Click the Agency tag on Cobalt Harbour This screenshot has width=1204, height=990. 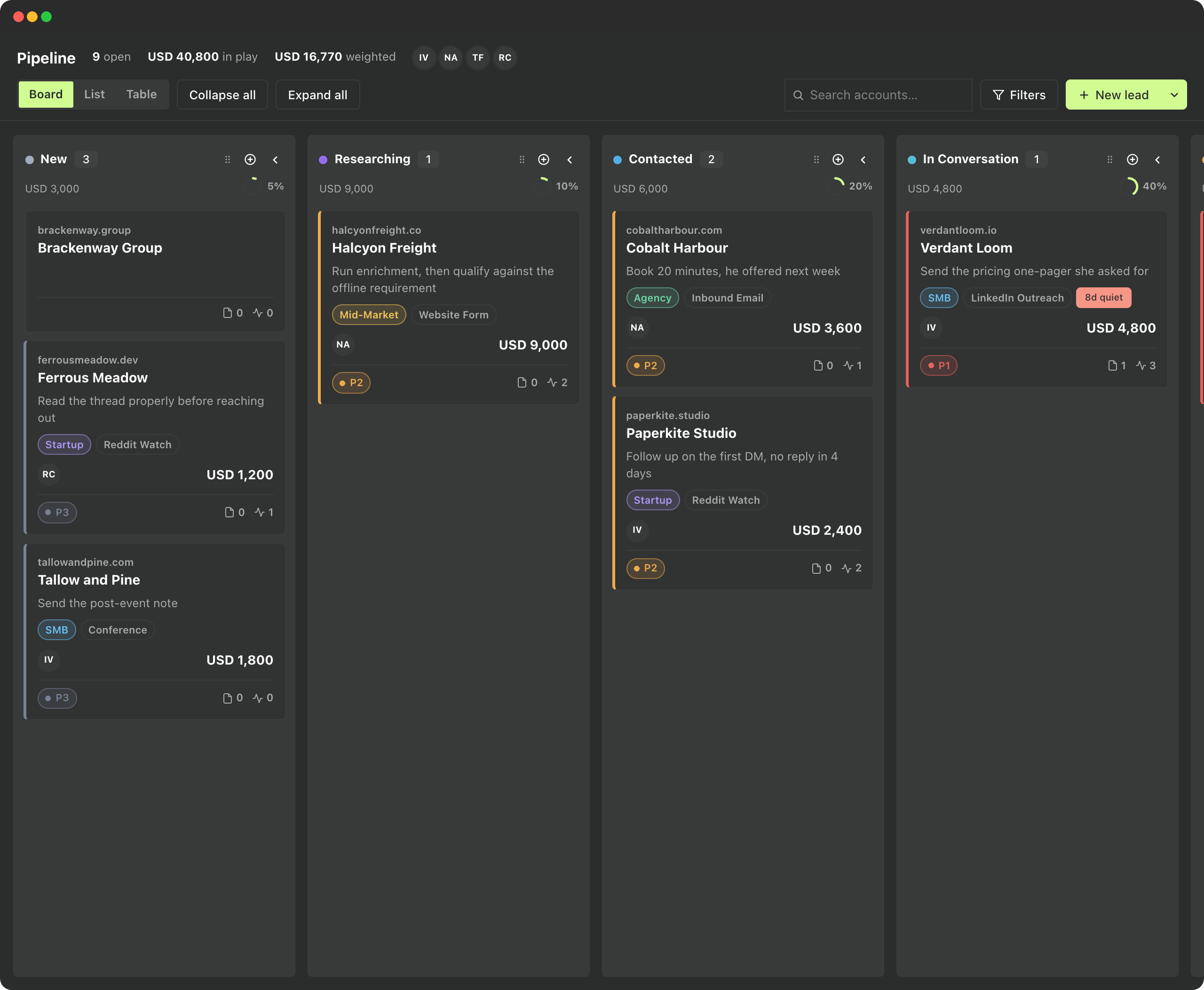tap(652, 298)
